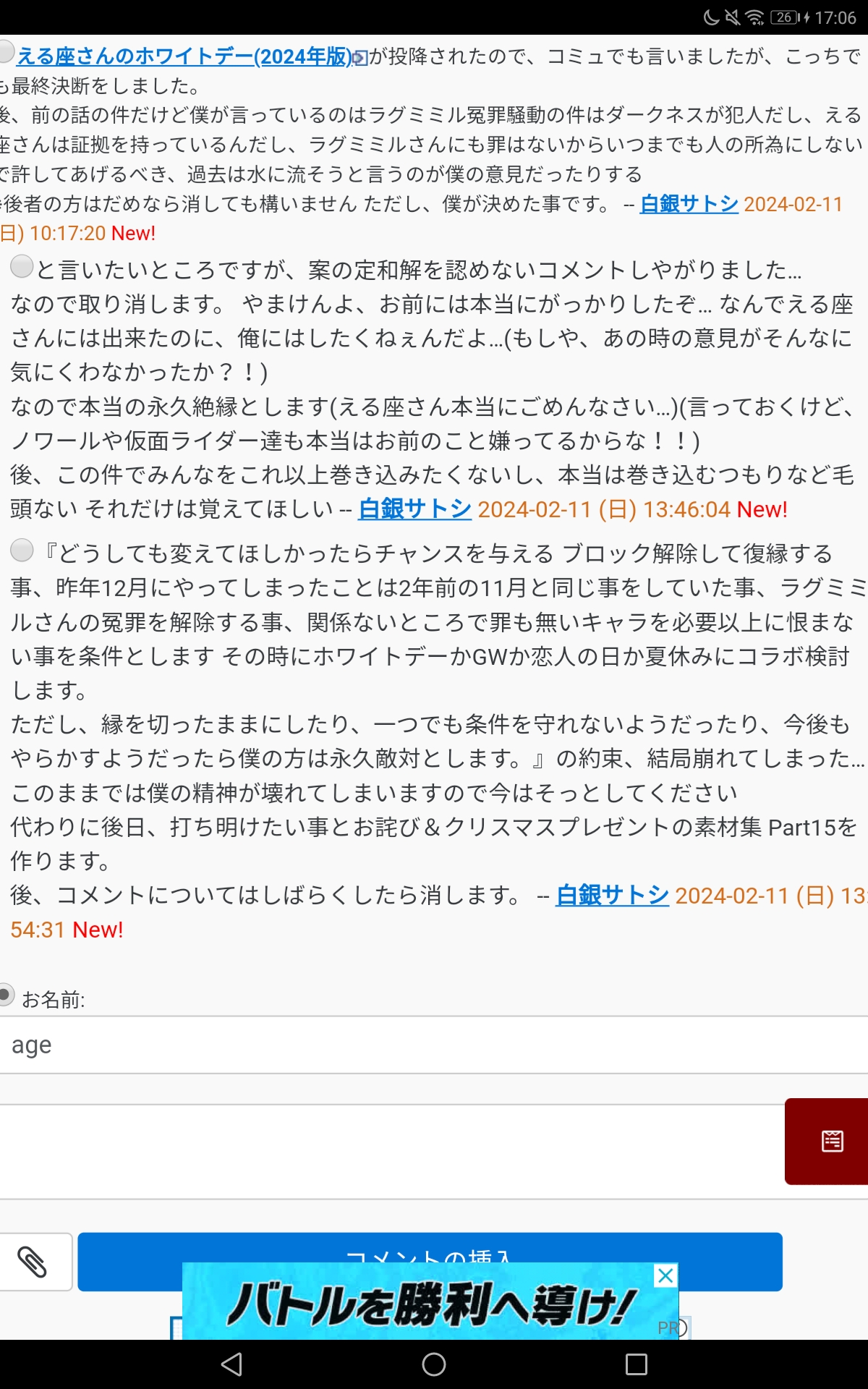Open recent apps square icon
The height and width of the screenshot is (1389, 868).
click(x=637, y=1364)
